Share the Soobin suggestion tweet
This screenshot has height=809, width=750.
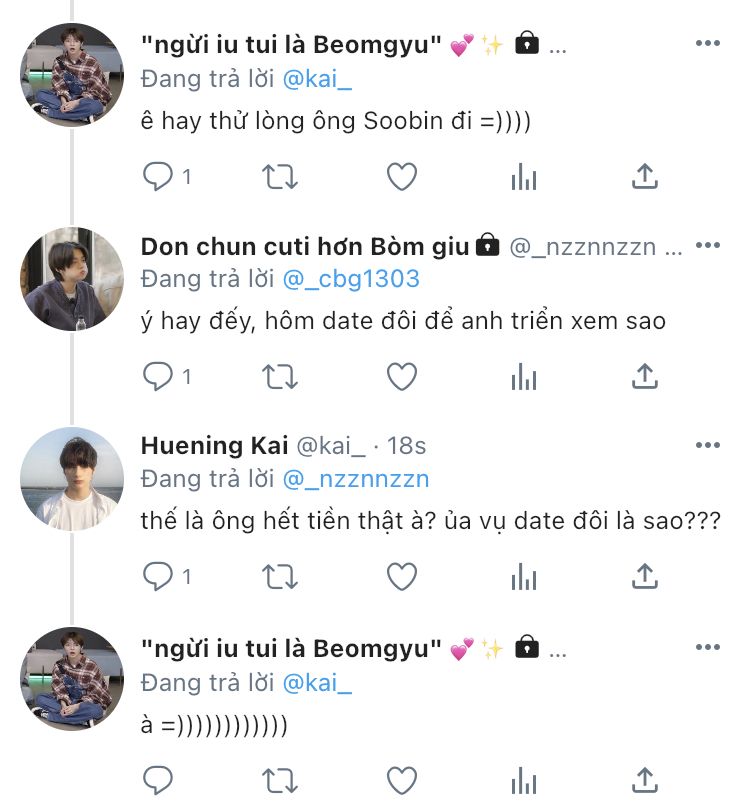click(x=645, y=177)
